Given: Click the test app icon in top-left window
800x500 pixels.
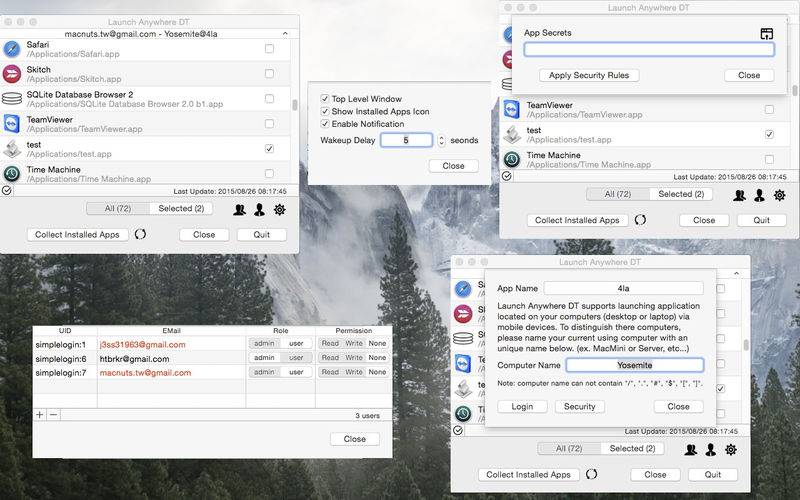Looking at the screenshot, I should tap(12, 149).
